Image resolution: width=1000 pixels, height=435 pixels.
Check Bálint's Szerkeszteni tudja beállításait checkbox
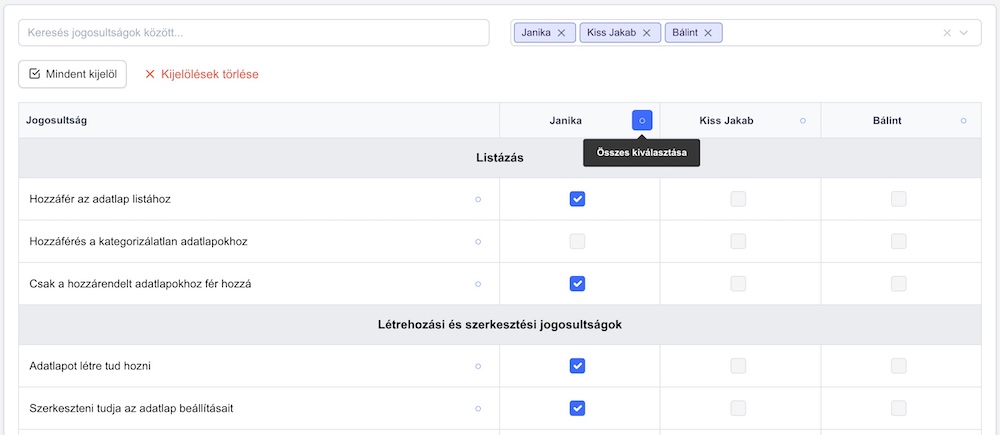pyautogui.click(x=899, y=408)
